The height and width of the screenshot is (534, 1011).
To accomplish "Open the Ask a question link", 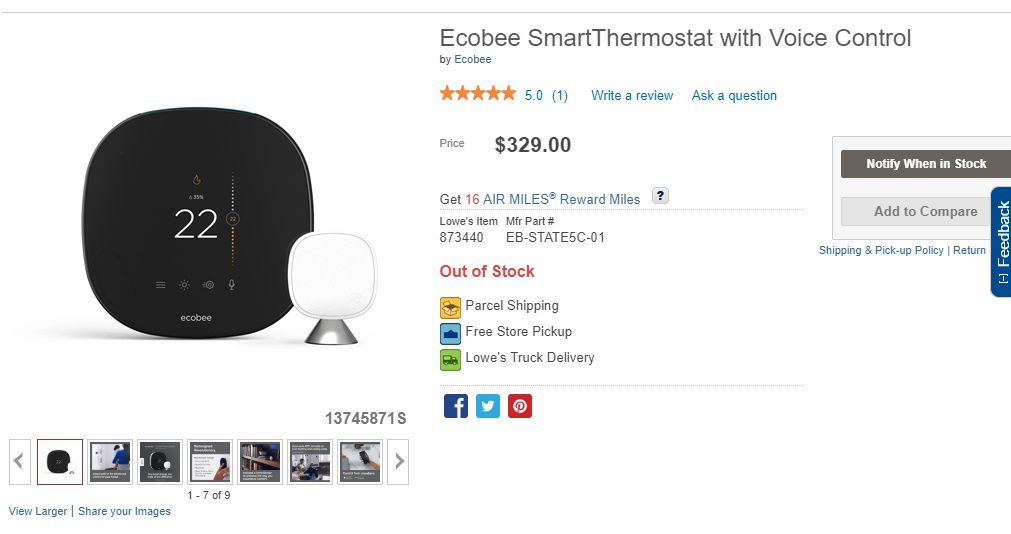I will tap(734, 96).
